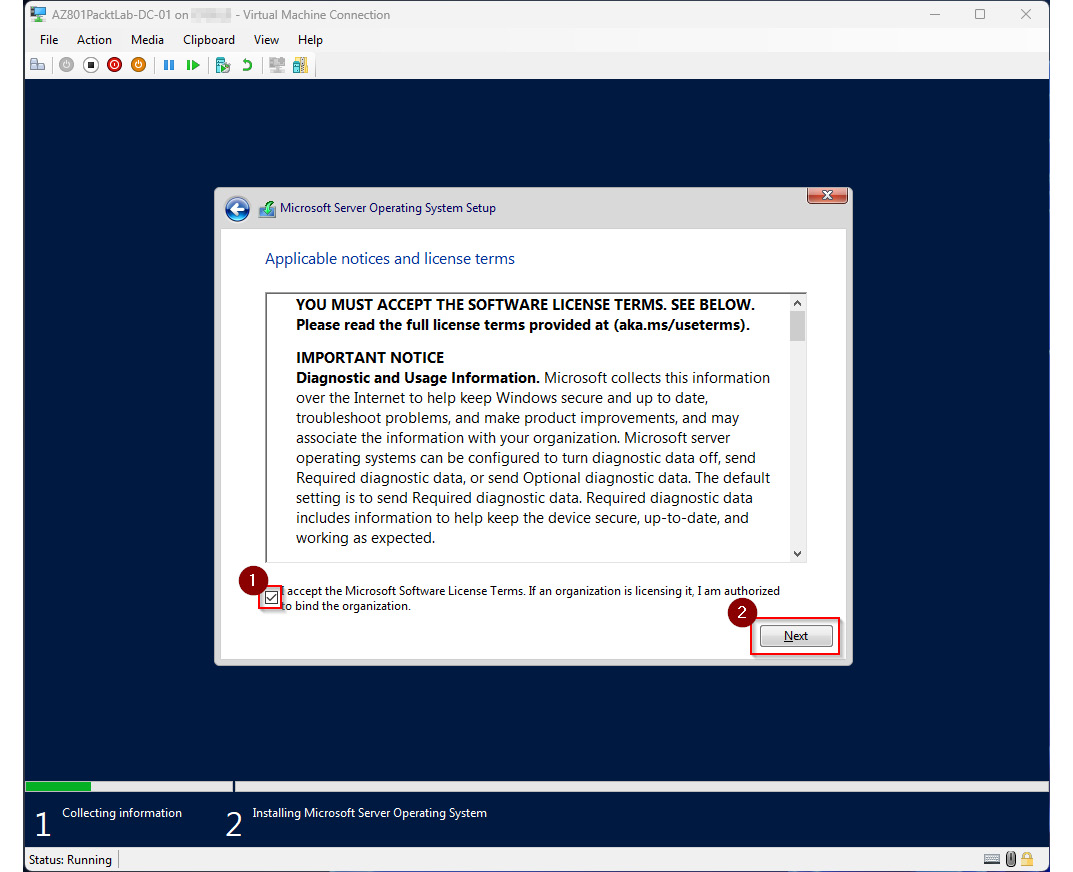The image size is (1073, 872).
Task: Minimize the Virtual Machine Connection window
Action: (x=935, y=14)
